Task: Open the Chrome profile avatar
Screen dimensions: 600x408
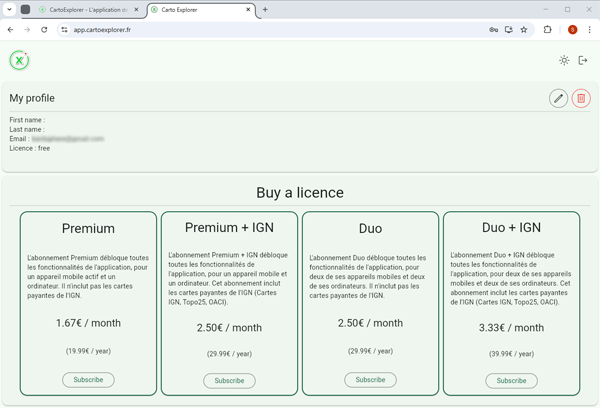Action: (572, 30)
